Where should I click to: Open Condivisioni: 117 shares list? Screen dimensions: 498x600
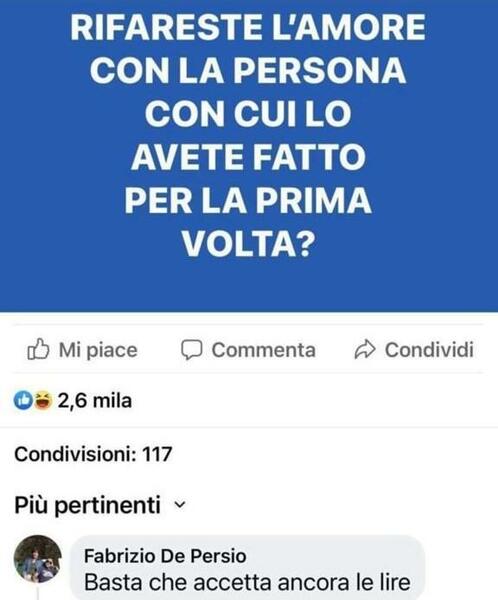93,454
